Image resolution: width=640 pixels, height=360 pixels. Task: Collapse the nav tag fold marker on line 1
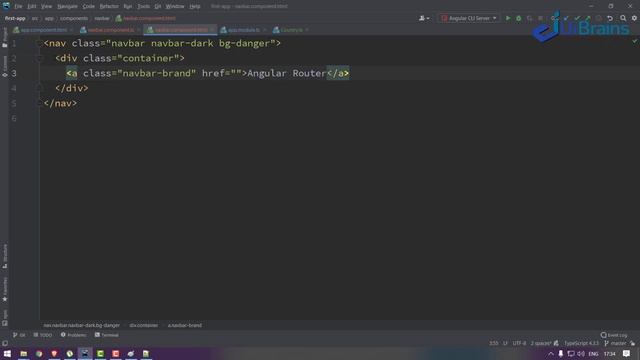tap(40, 43)
